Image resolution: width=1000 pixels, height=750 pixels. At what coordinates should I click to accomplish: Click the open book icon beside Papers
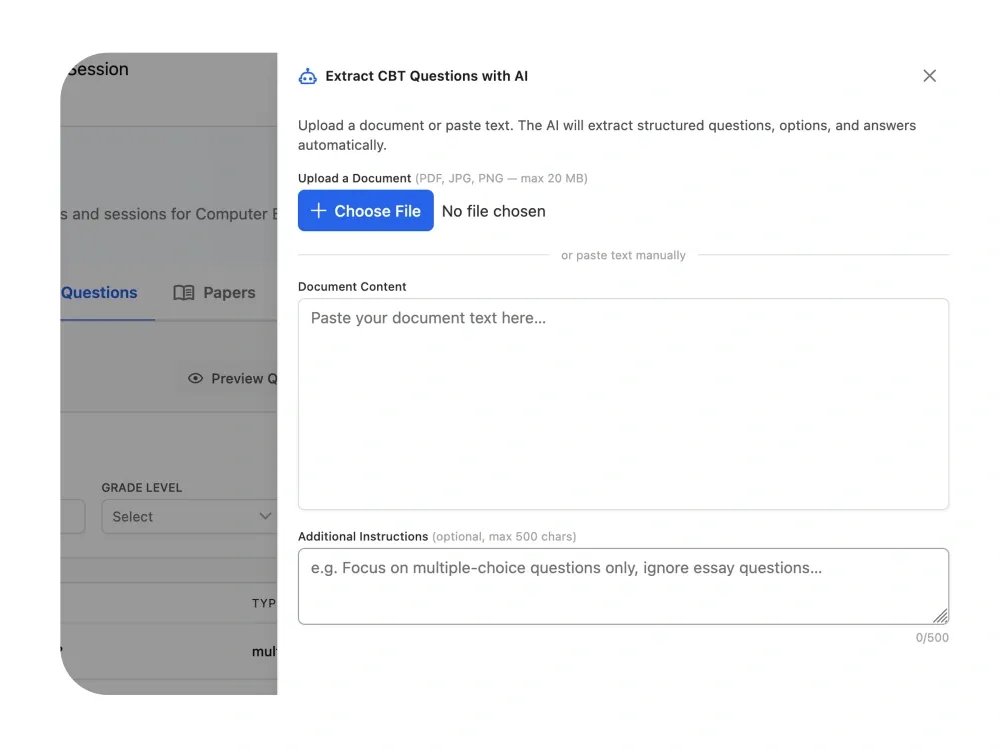tap(184, 293)
